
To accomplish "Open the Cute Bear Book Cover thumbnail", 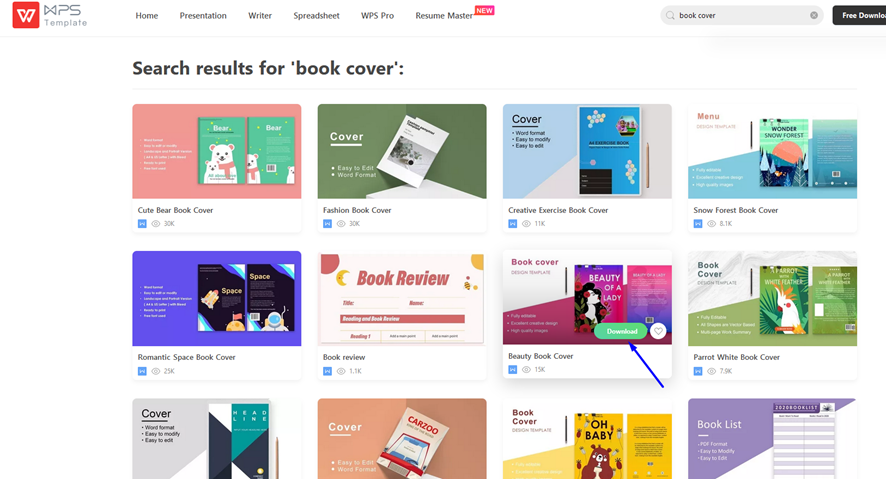I will [x=216, y=151].
